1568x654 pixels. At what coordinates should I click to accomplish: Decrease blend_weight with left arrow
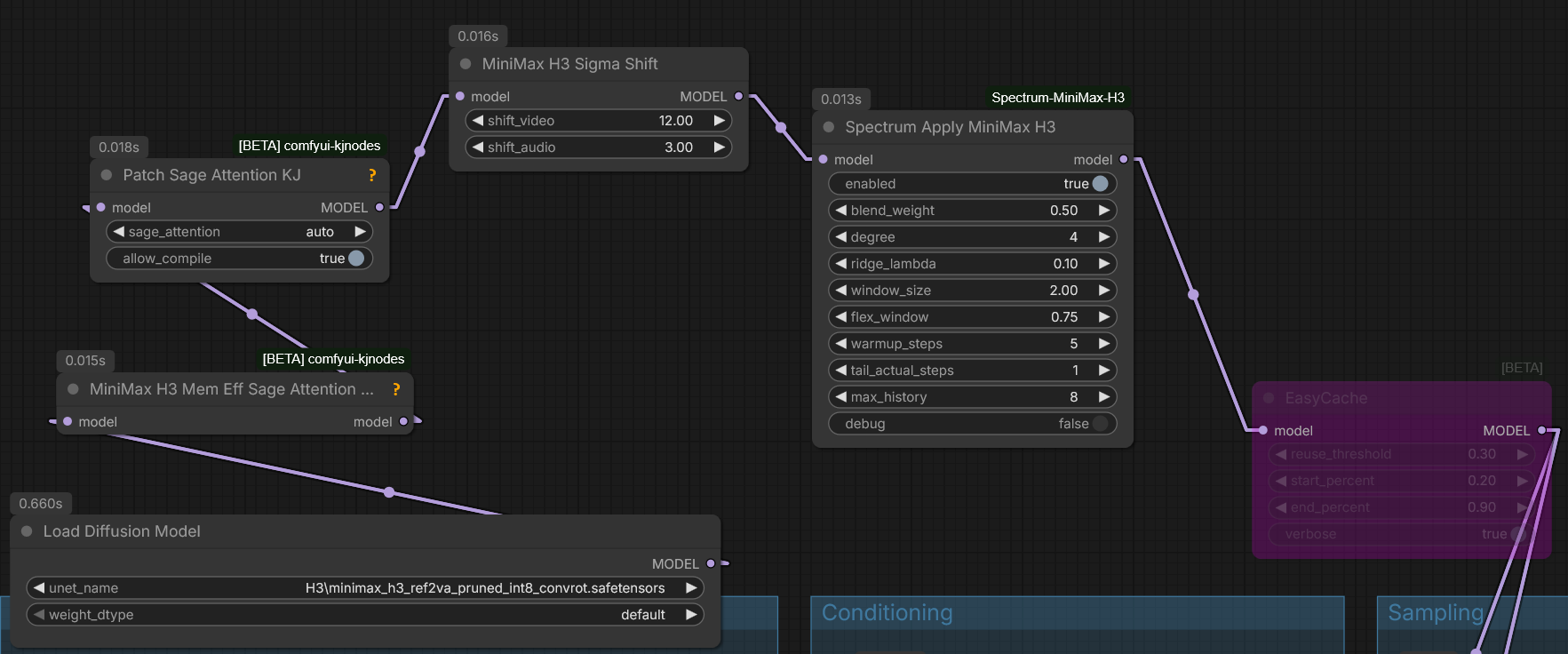(840, 210)
